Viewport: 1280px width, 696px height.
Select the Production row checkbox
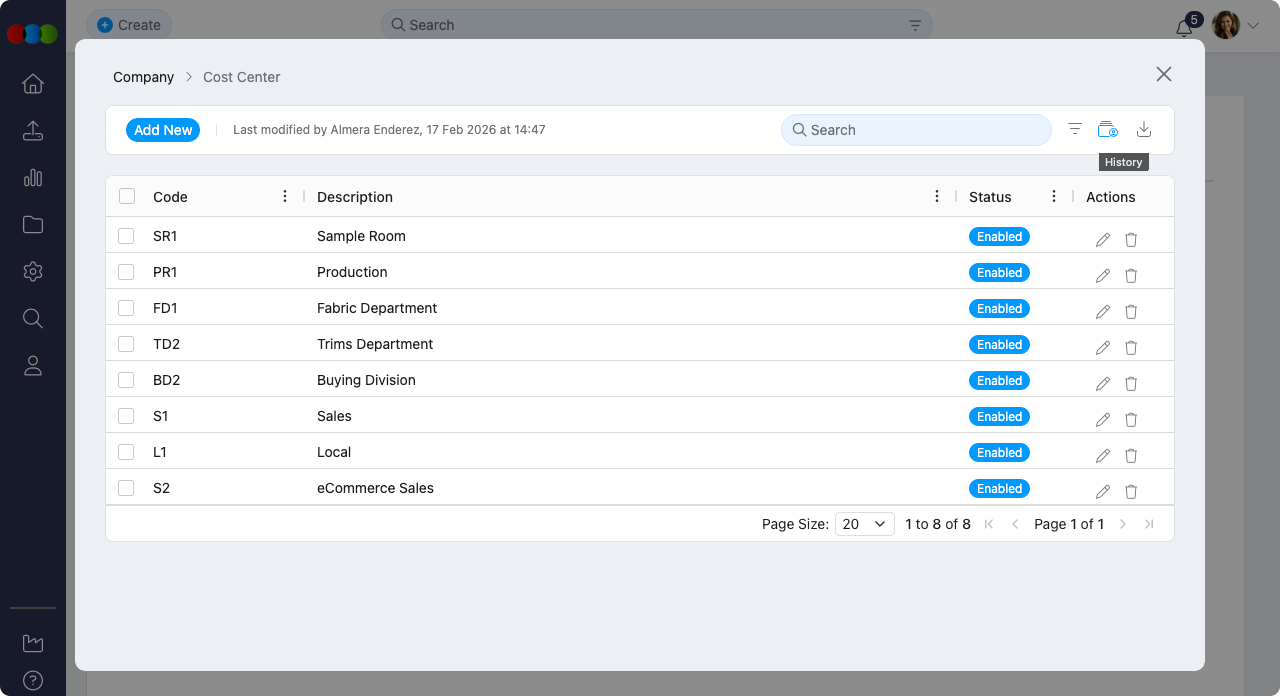(x=126, y=272)
